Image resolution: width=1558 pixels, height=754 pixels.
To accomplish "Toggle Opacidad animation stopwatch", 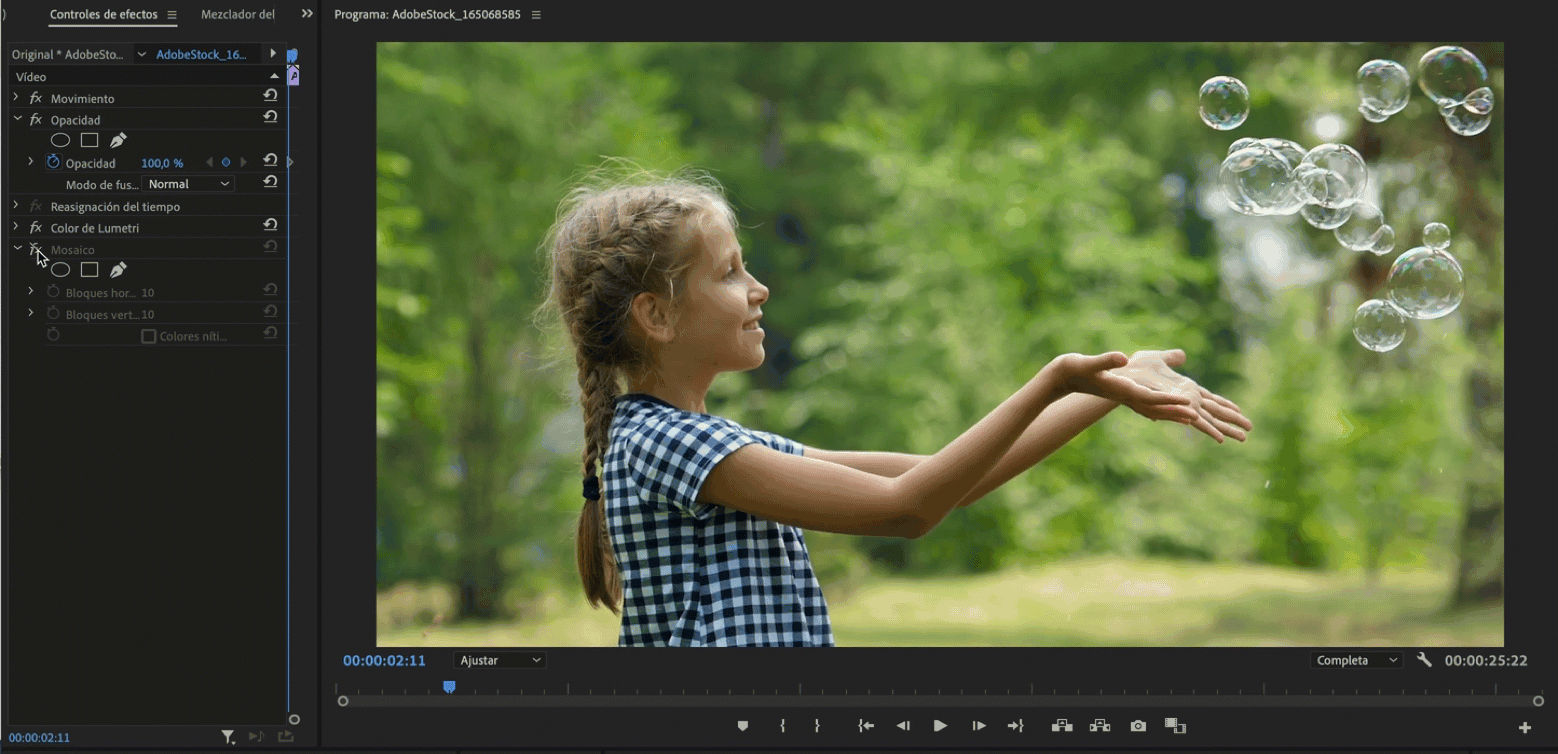I will (54, 162).
